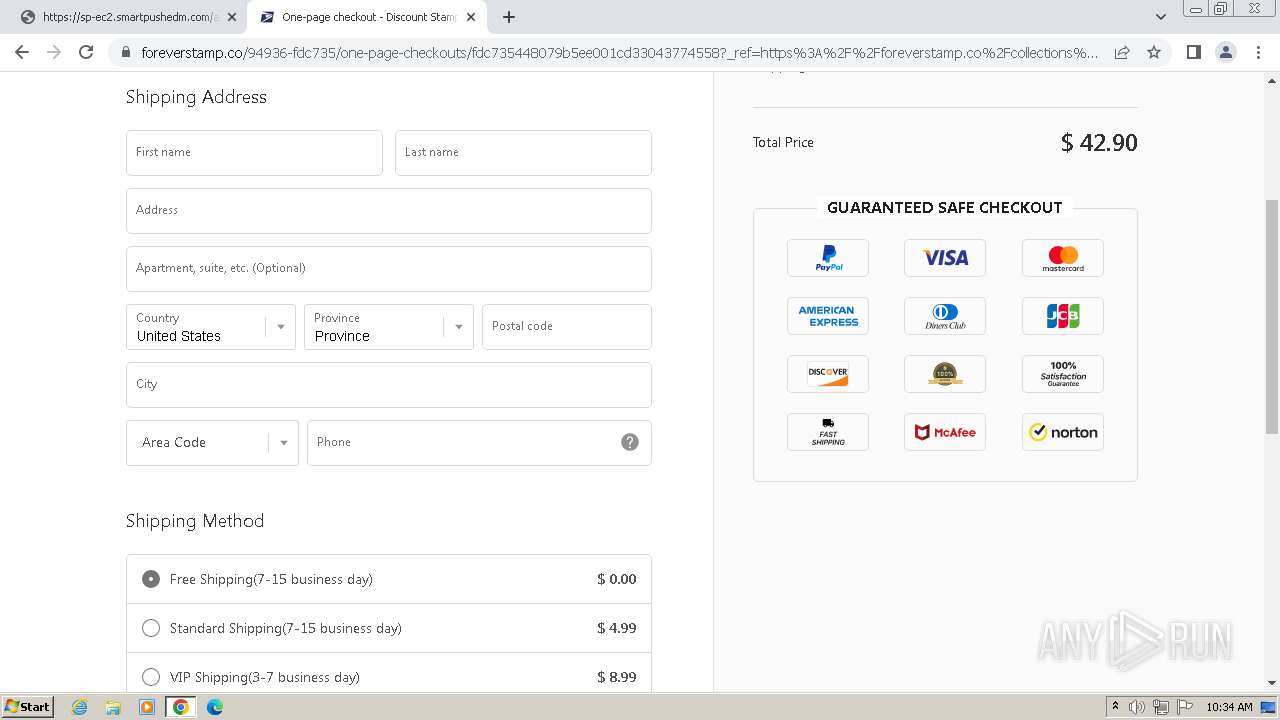Click the taskbar clock showing 10:34 AM
This screenshot has height=720, width=1280.
click(x=1229, y=707)
